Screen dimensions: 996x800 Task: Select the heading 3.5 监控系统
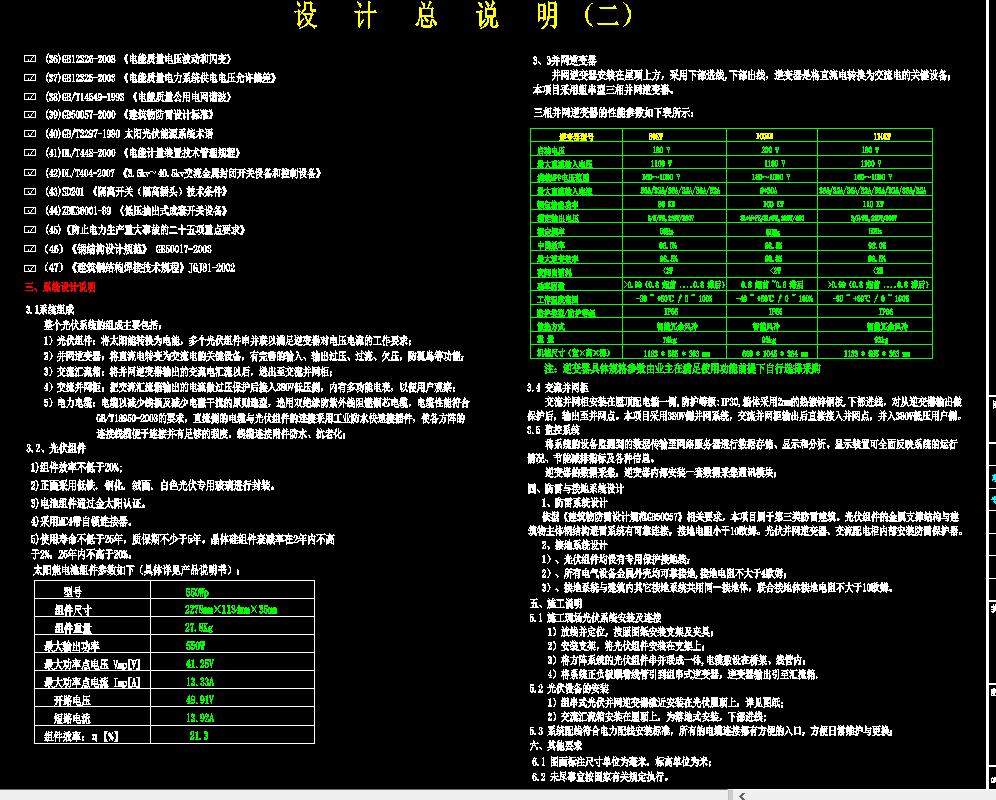553,430
